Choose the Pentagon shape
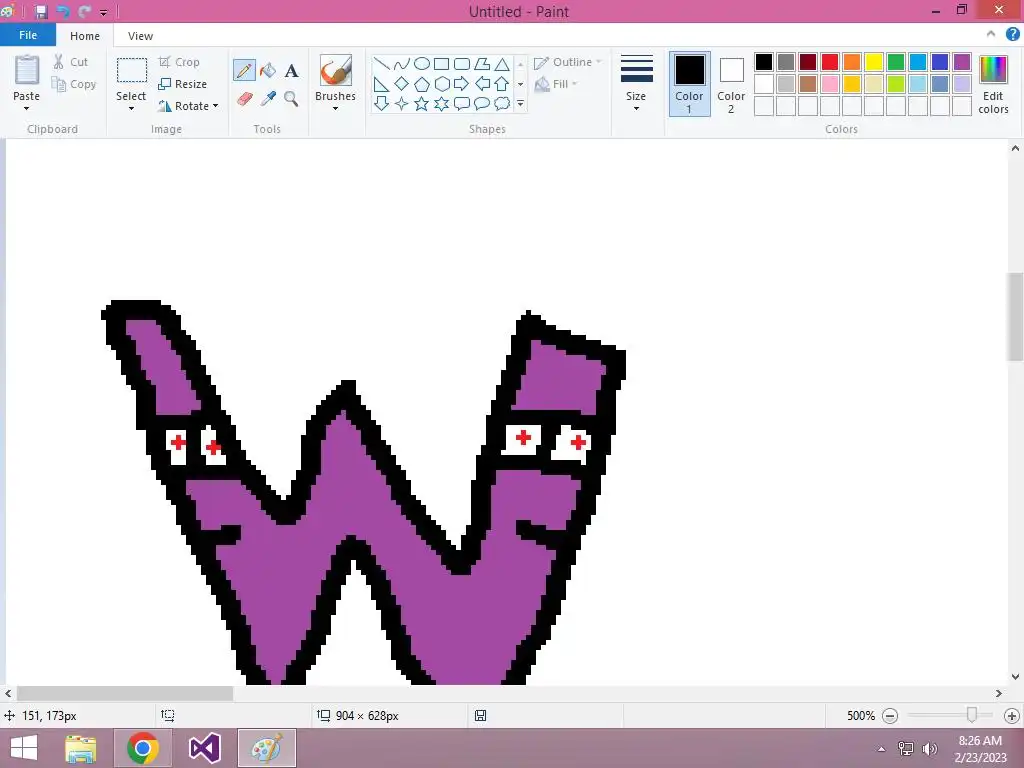Screen dimensions: 1024x768 pyautogui.click(x=422, y=84)
